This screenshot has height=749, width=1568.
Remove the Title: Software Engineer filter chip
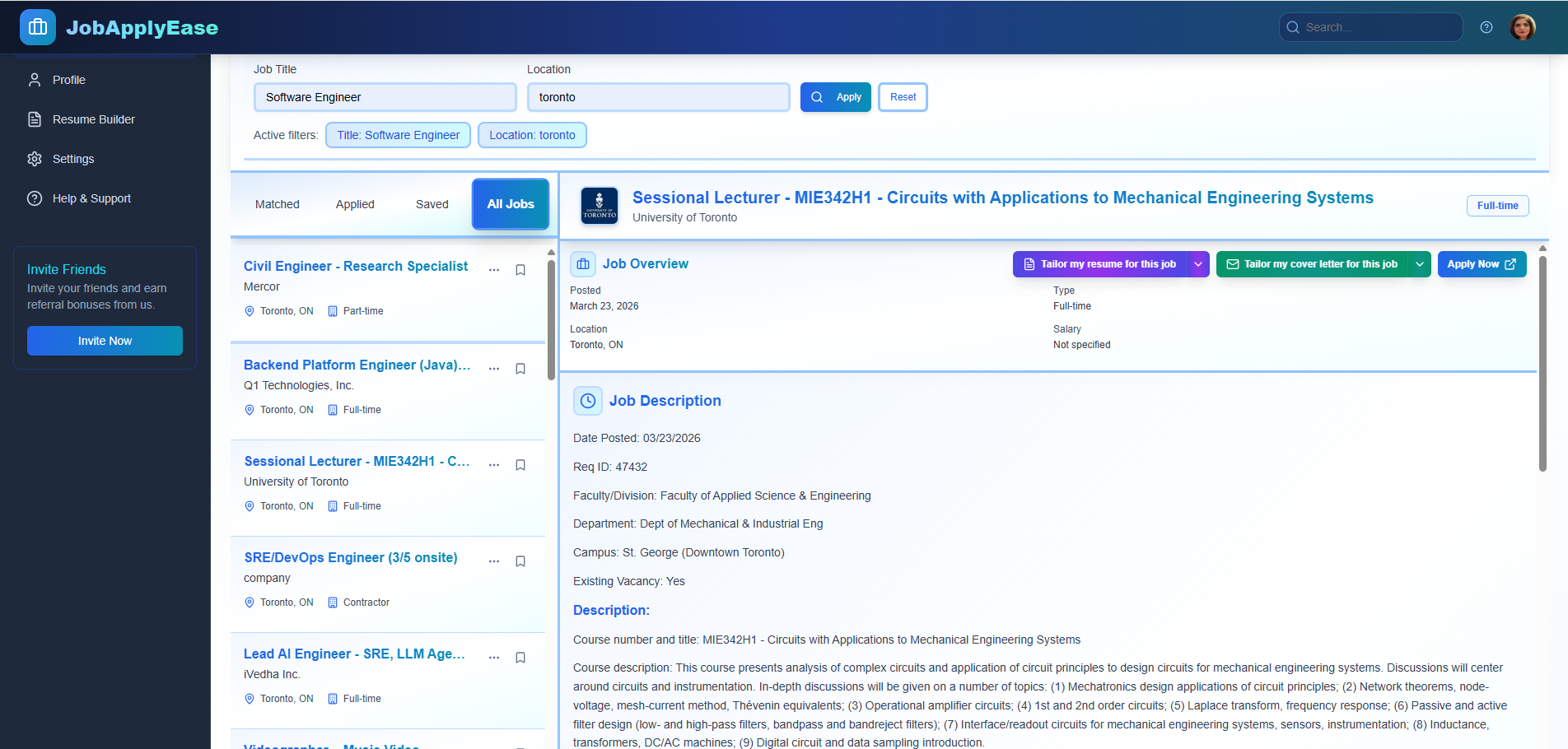(x=398, y=135)
